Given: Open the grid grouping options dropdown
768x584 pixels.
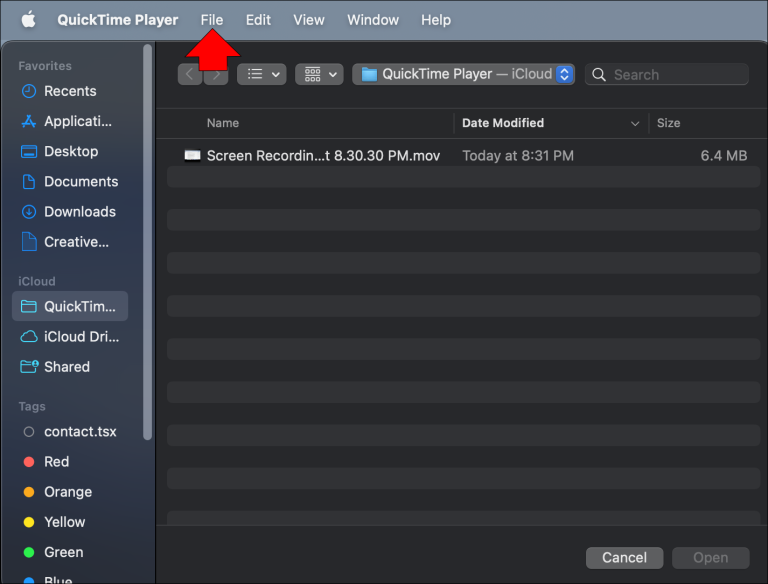Looking at the screenshot, I should (319, 74).
